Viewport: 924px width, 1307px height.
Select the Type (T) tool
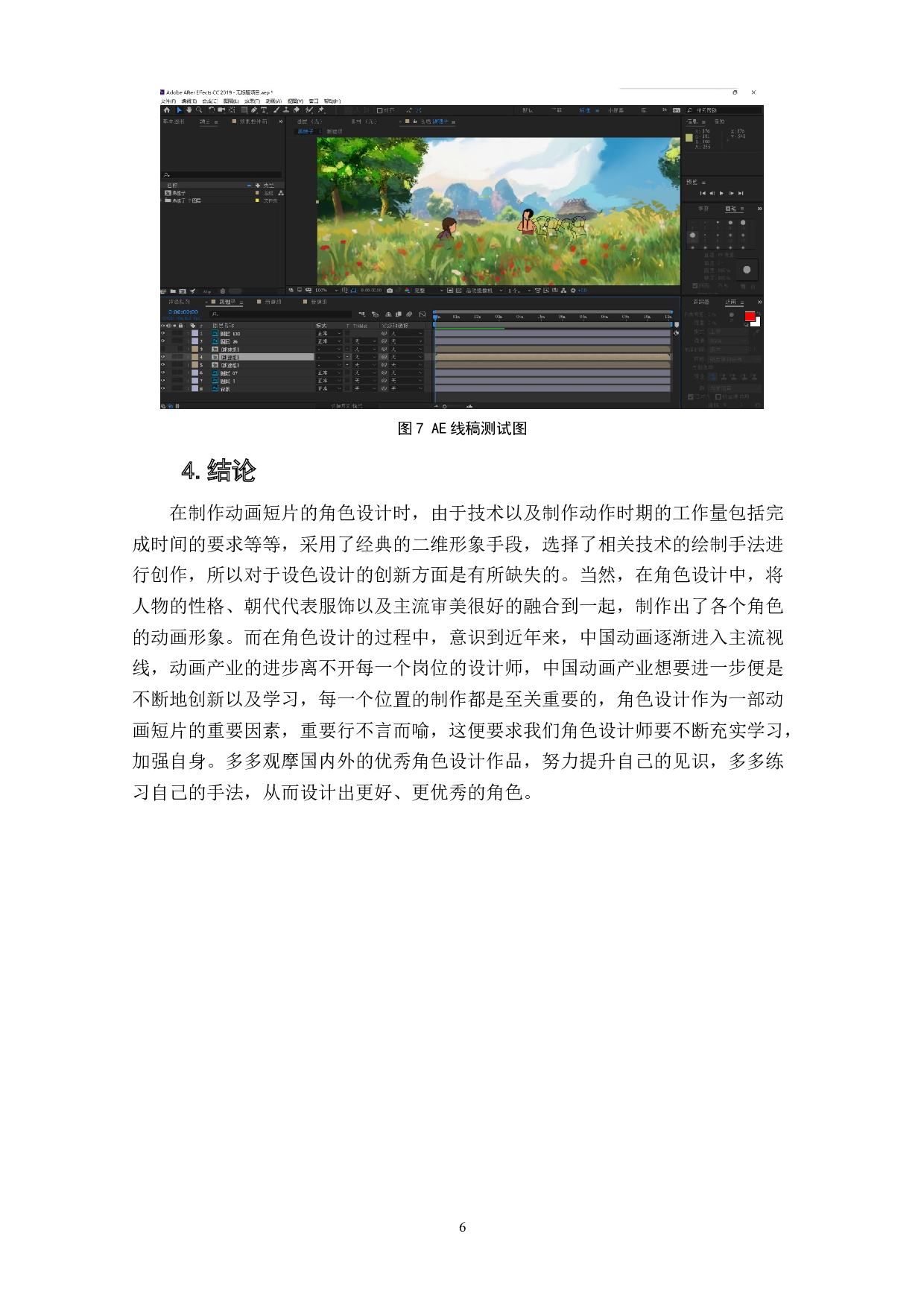pos(264,110)
